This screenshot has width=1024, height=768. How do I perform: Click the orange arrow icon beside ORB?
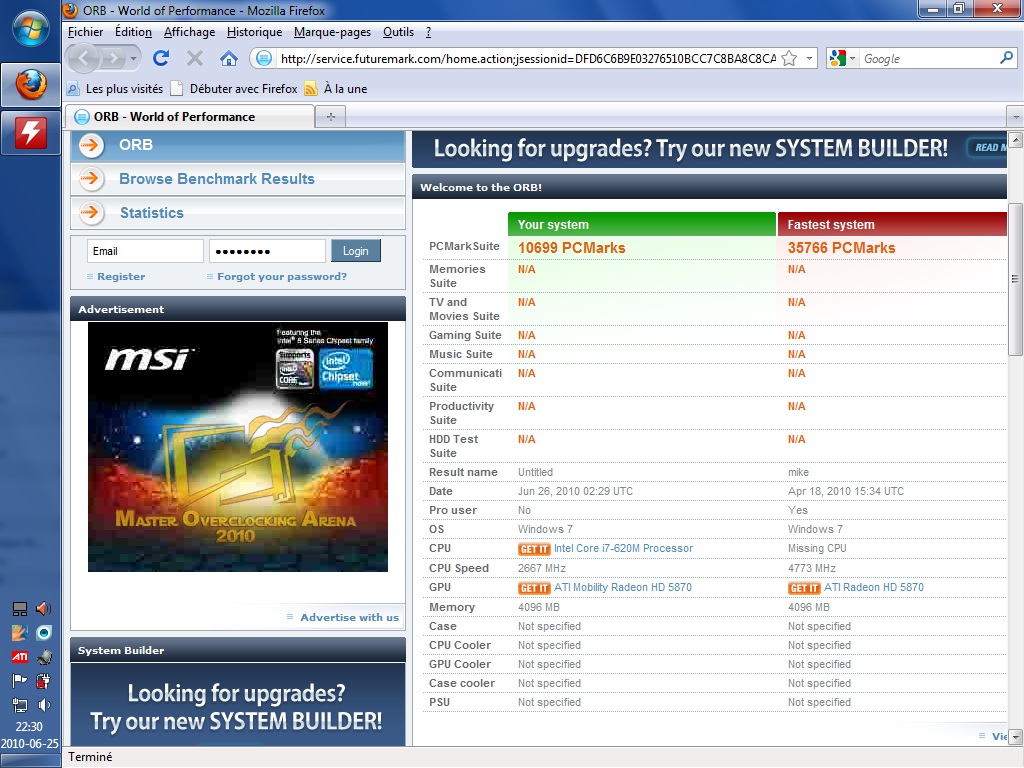[x=92, y=146]
